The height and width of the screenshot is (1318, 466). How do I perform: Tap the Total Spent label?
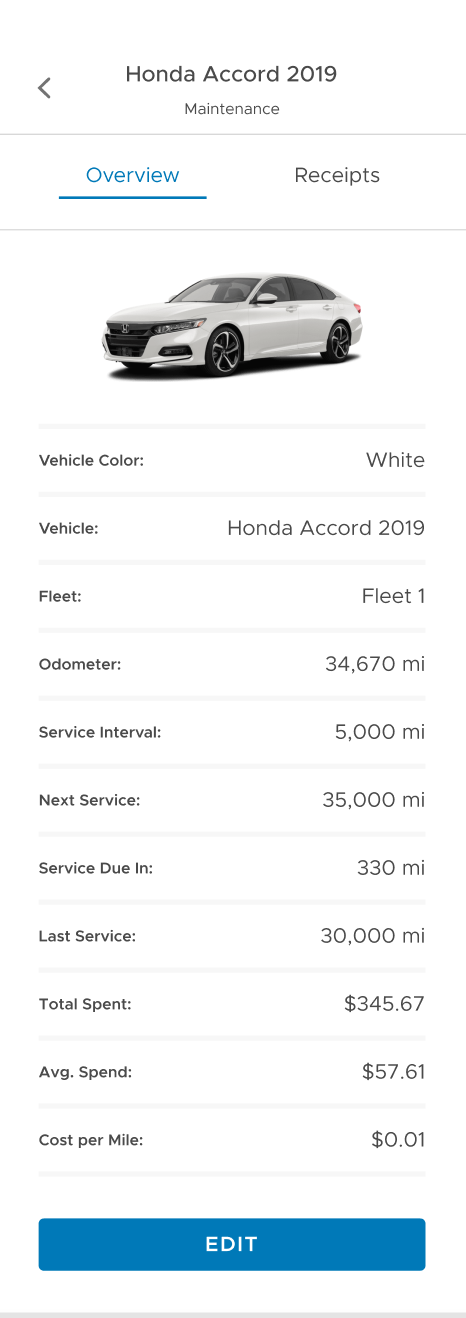pyautogui.click(x=85, y=1004)
